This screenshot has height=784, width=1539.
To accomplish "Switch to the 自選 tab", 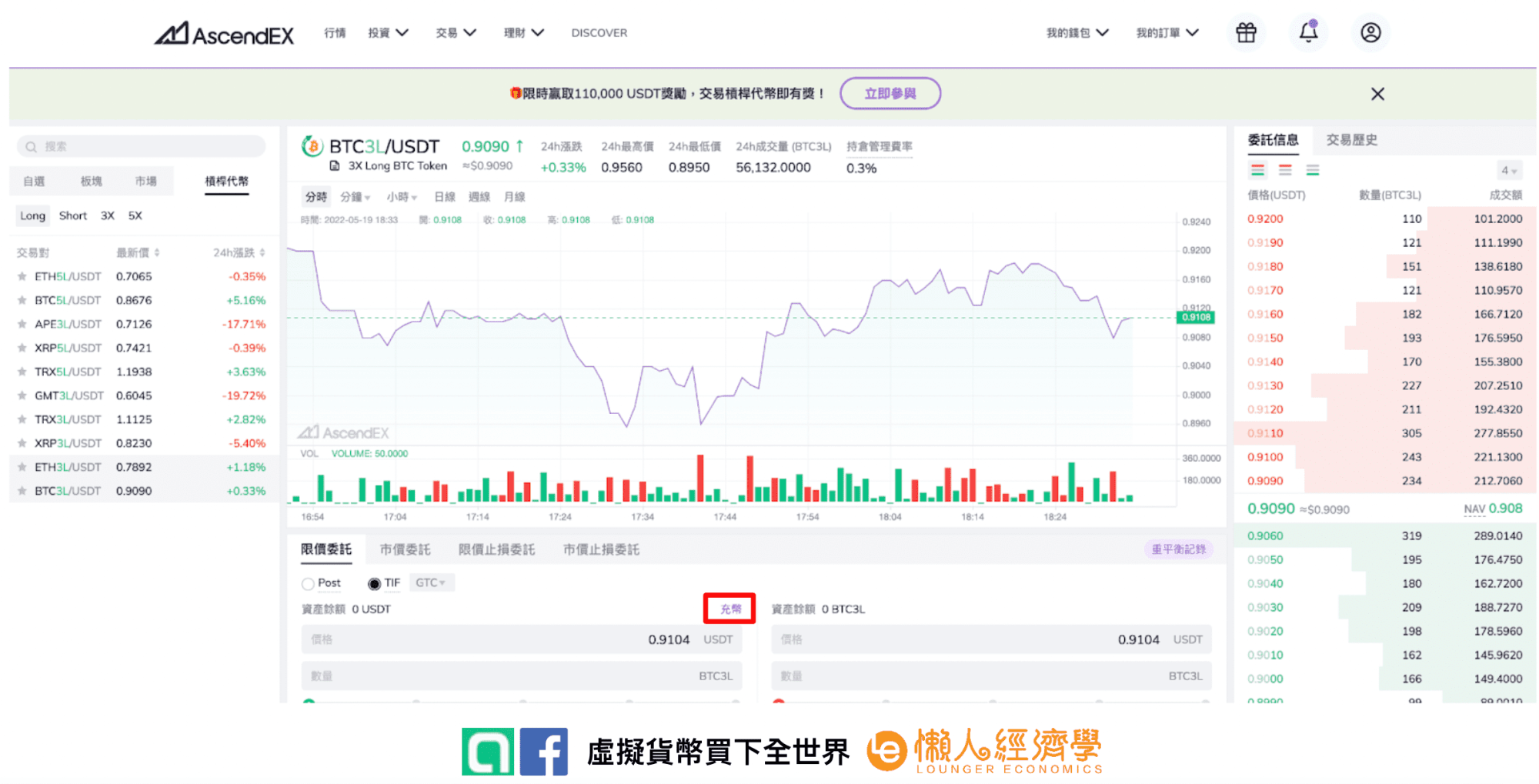I will pyautogui.click(x=34, y=182).
